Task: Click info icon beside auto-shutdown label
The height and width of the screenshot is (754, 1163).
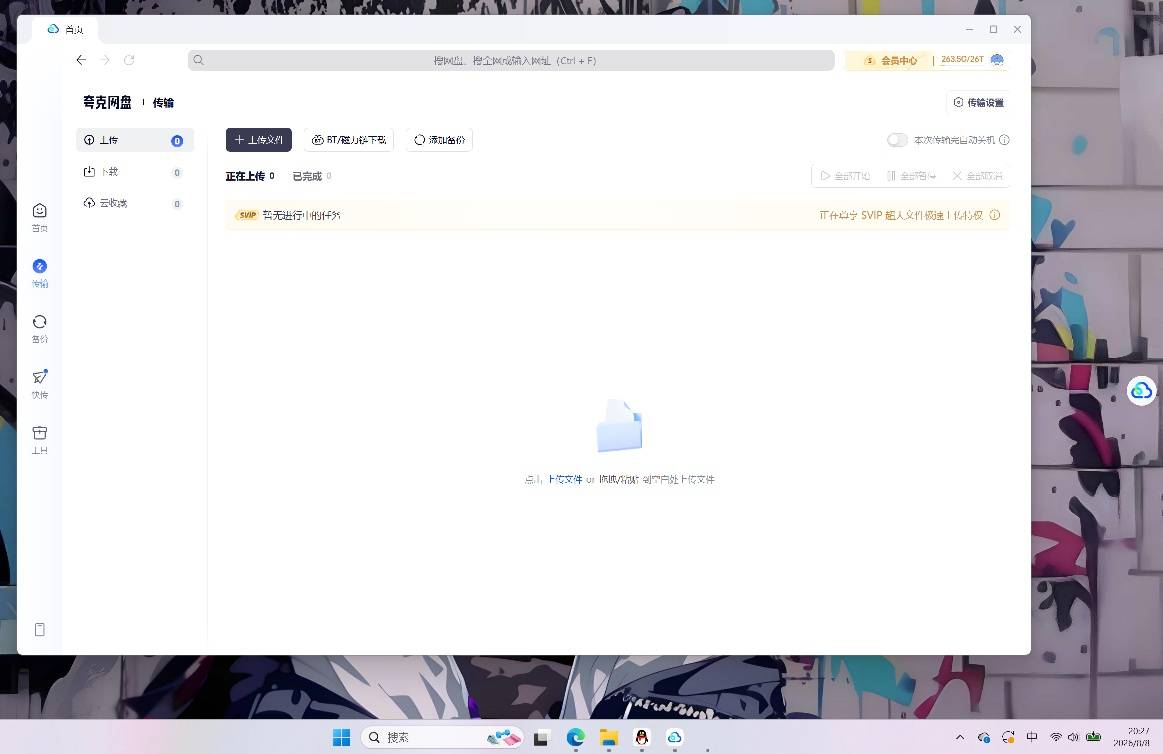Action: pos(1004,139)
